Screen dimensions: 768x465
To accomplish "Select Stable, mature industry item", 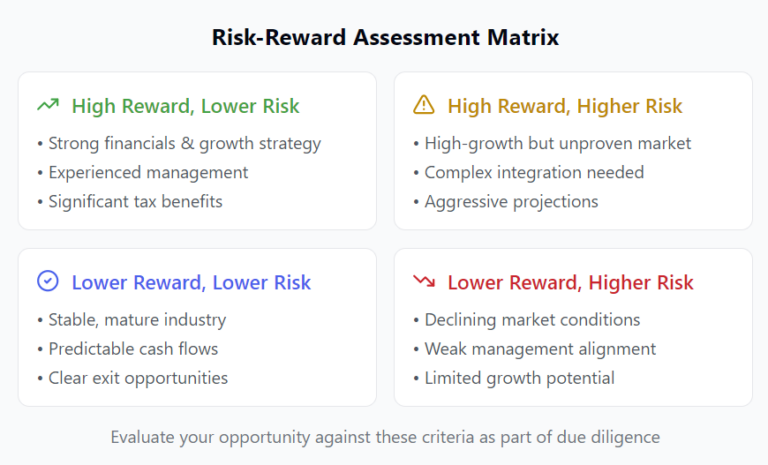I will click(137, 320).
